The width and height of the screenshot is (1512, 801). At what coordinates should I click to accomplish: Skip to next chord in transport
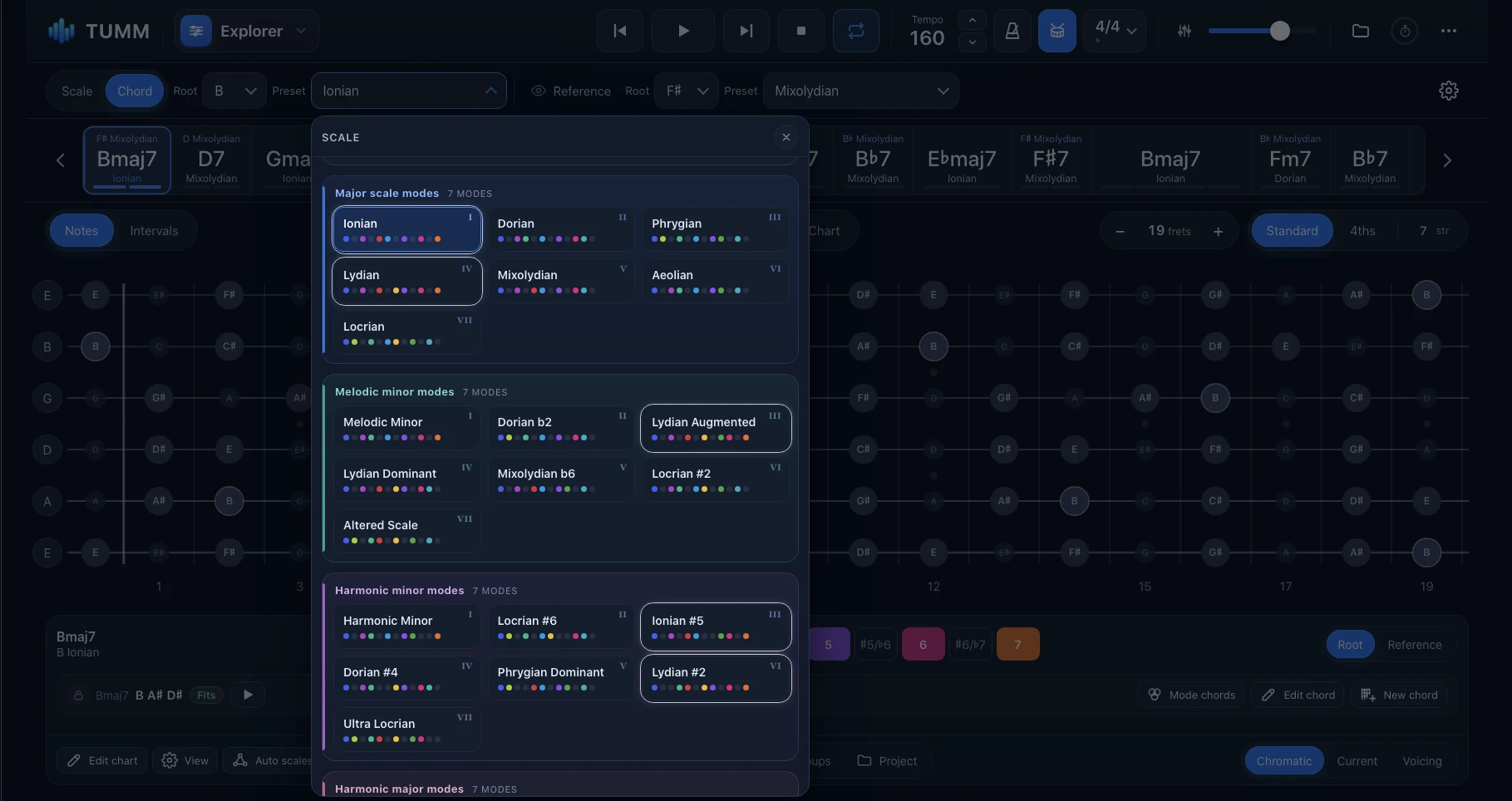tap(746, 31)
